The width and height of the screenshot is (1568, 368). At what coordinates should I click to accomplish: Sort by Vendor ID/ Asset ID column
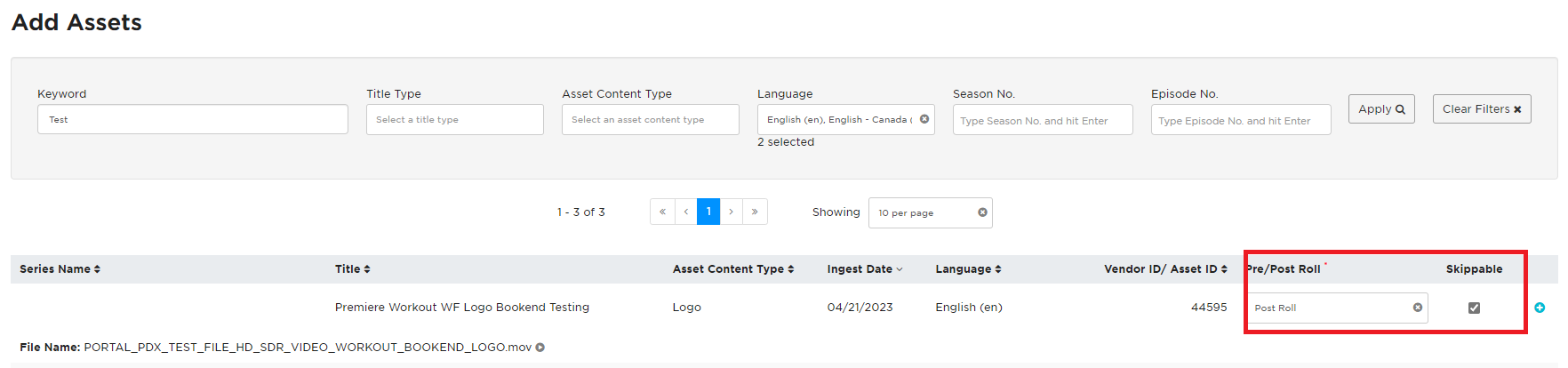1166,269
